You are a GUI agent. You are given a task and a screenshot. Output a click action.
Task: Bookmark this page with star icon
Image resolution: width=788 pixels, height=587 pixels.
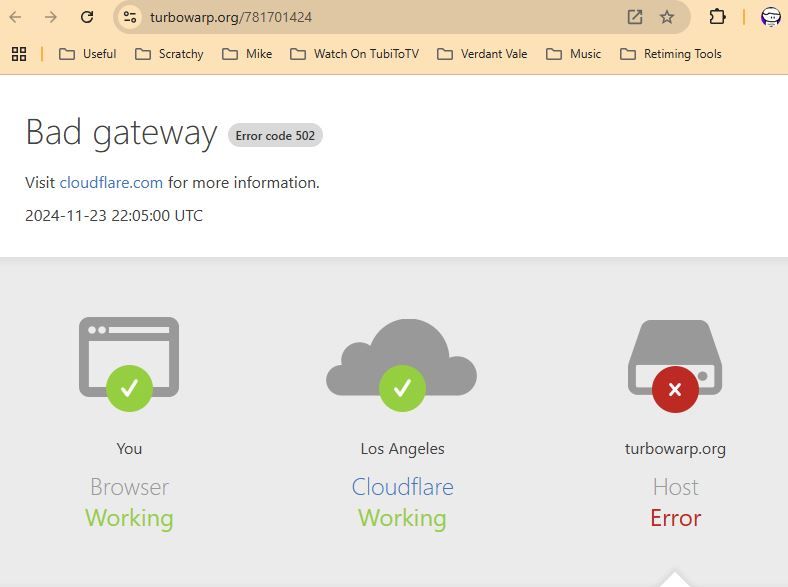667,17
